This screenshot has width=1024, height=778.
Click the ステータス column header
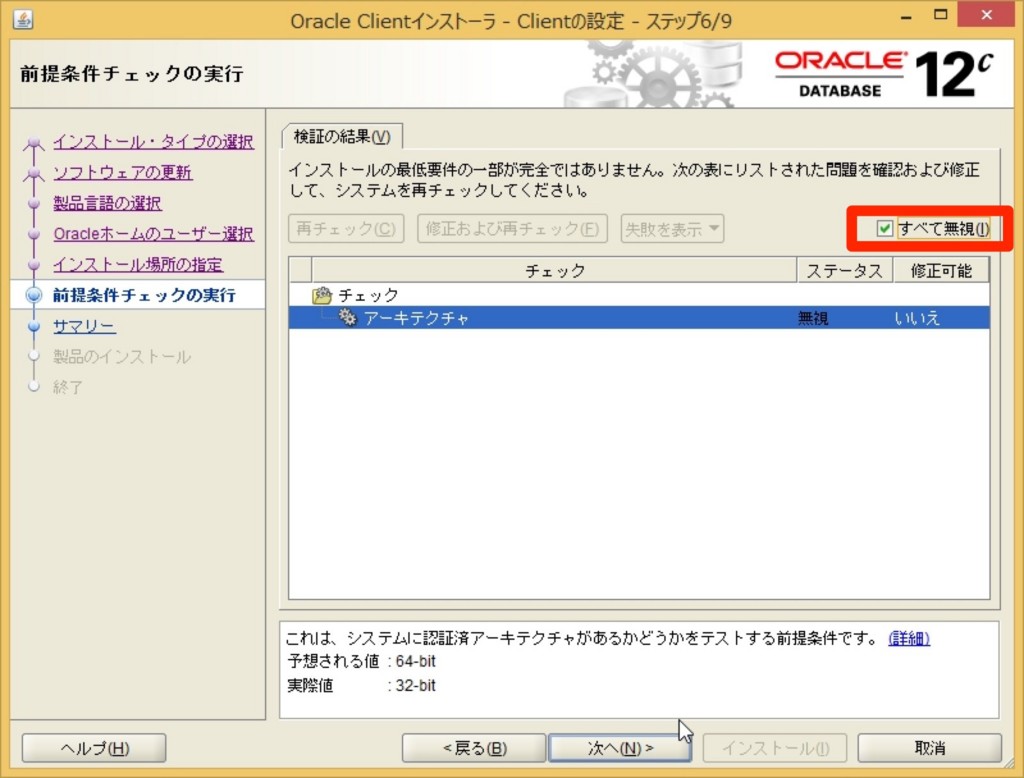[844, 270]
